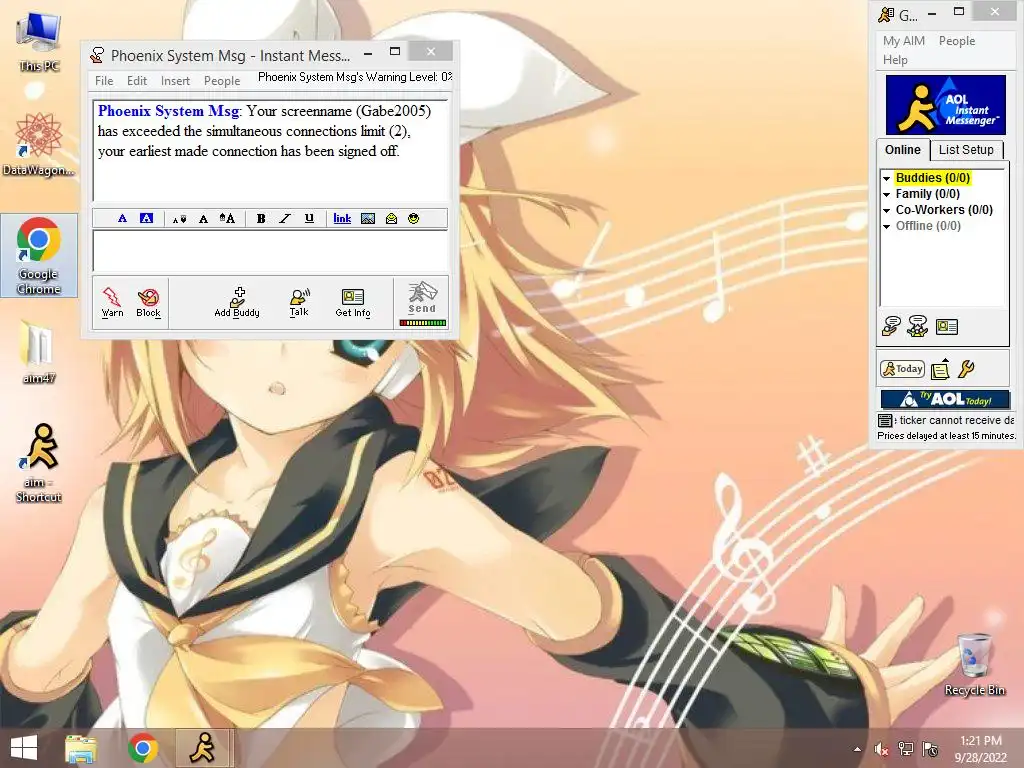Viewport: 1024px width, 768px height.
Task: Open the smiley emoticon picker
Action: [x=413, y=219]
